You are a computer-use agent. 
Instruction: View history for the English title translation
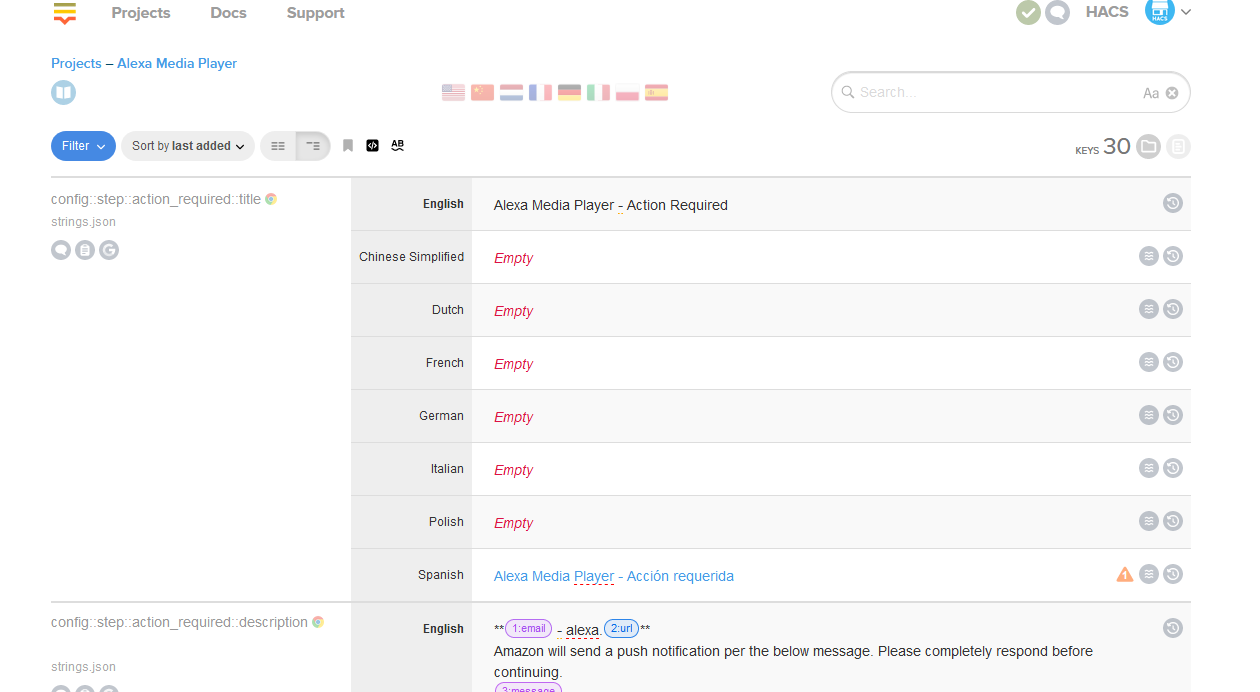click(x=1172, y=202)
